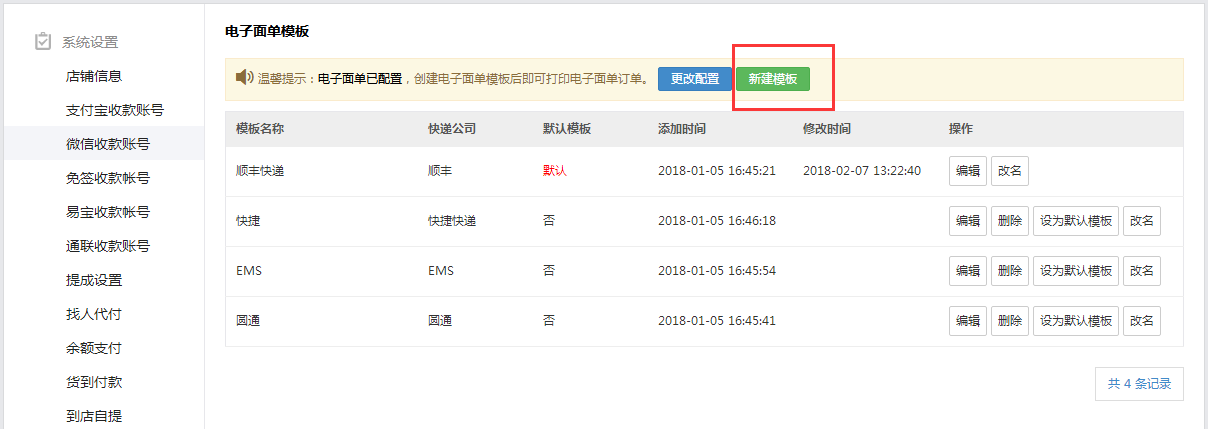Rename the 圆通 template
1208x429 pixels.
[1142, 321]
